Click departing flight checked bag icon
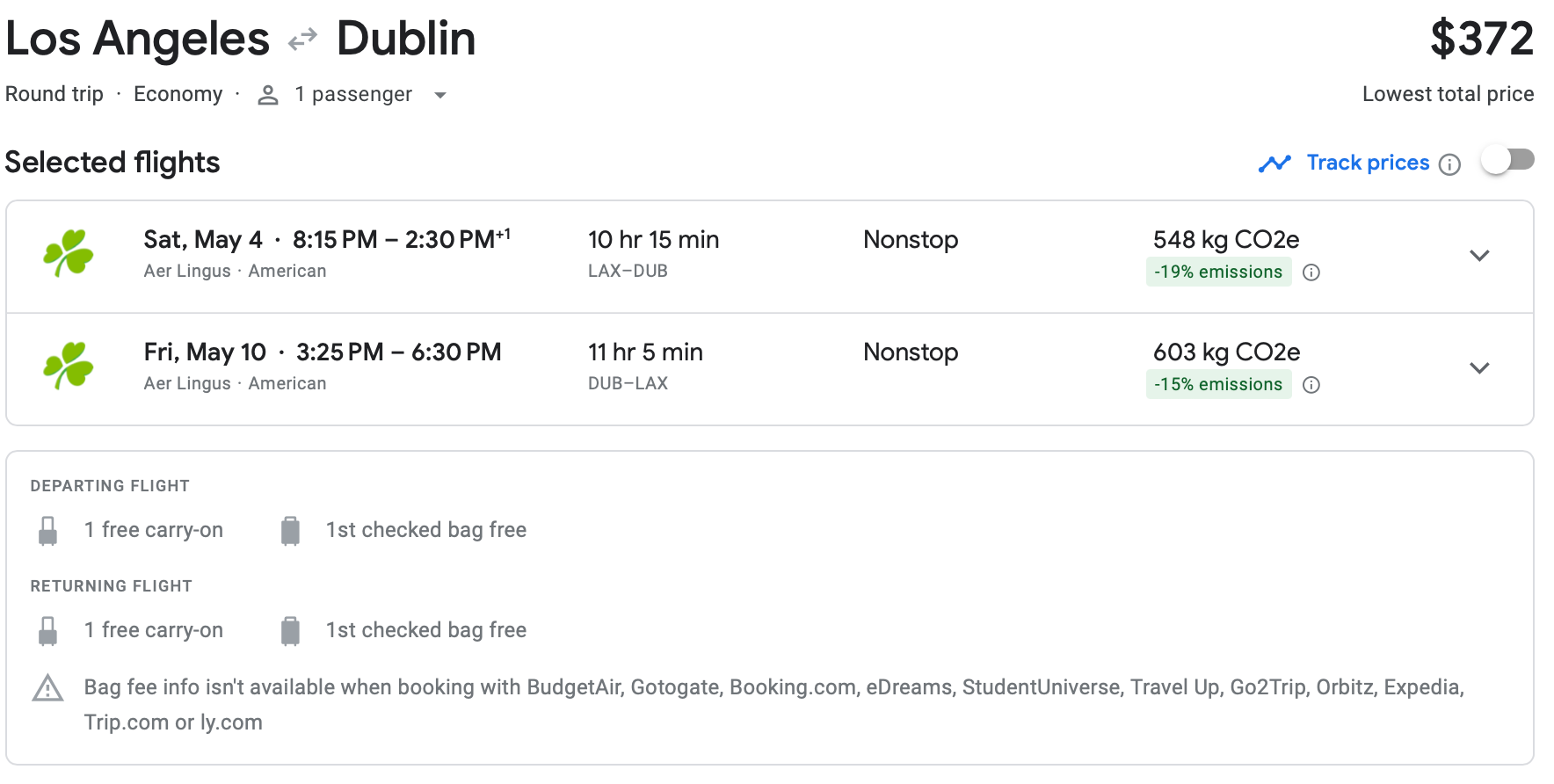The height and width of the screenshot is (784, 1554). pos(290,531)
